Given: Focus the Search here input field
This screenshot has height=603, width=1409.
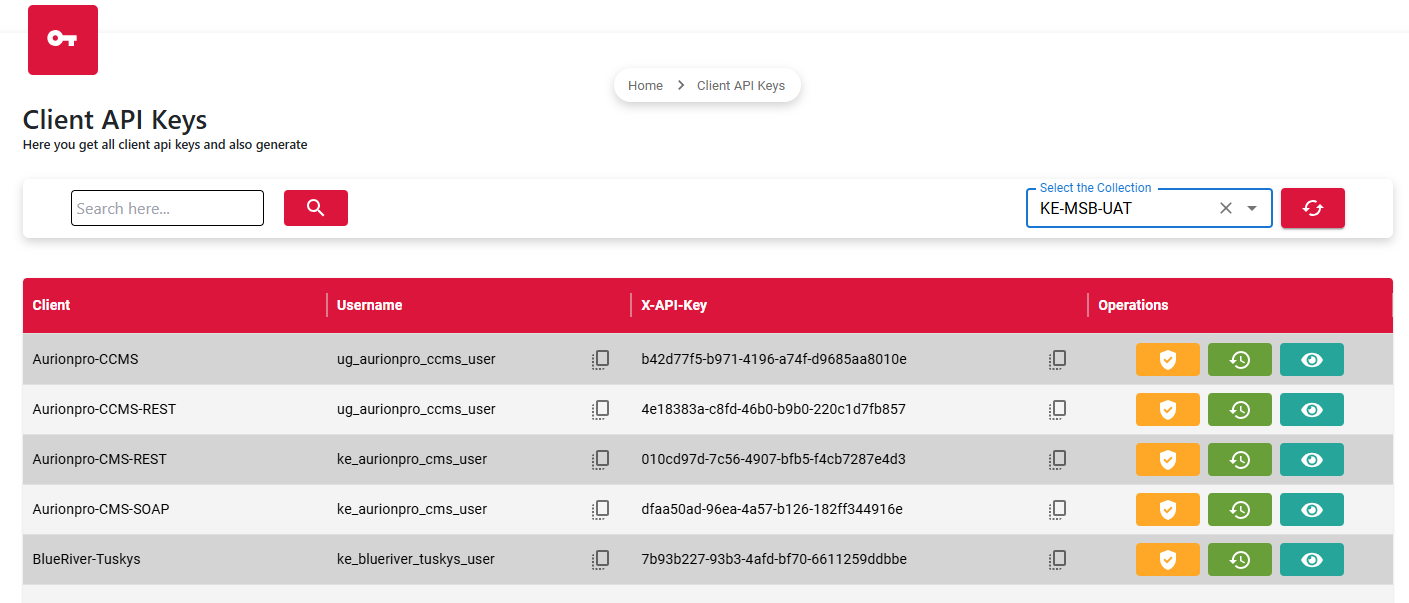Looking at the screenshot, I should coord(167,208).
